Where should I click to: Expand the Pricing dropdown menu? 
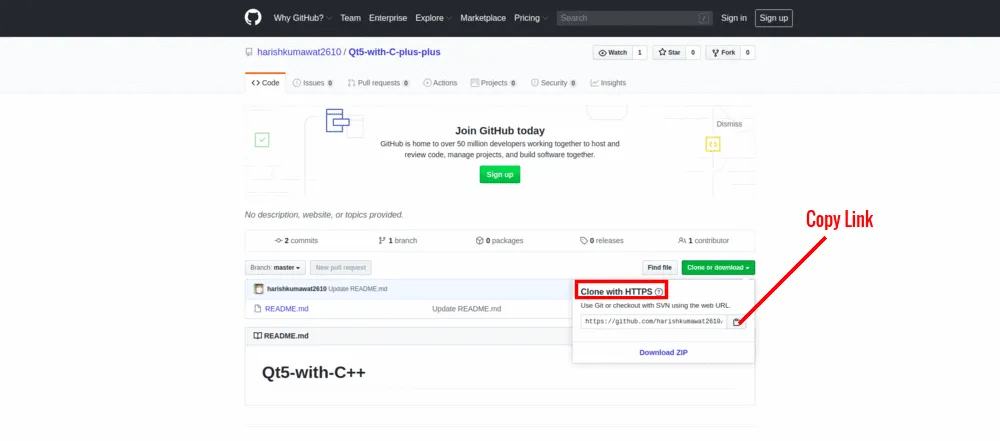click(x=531, y=18)
